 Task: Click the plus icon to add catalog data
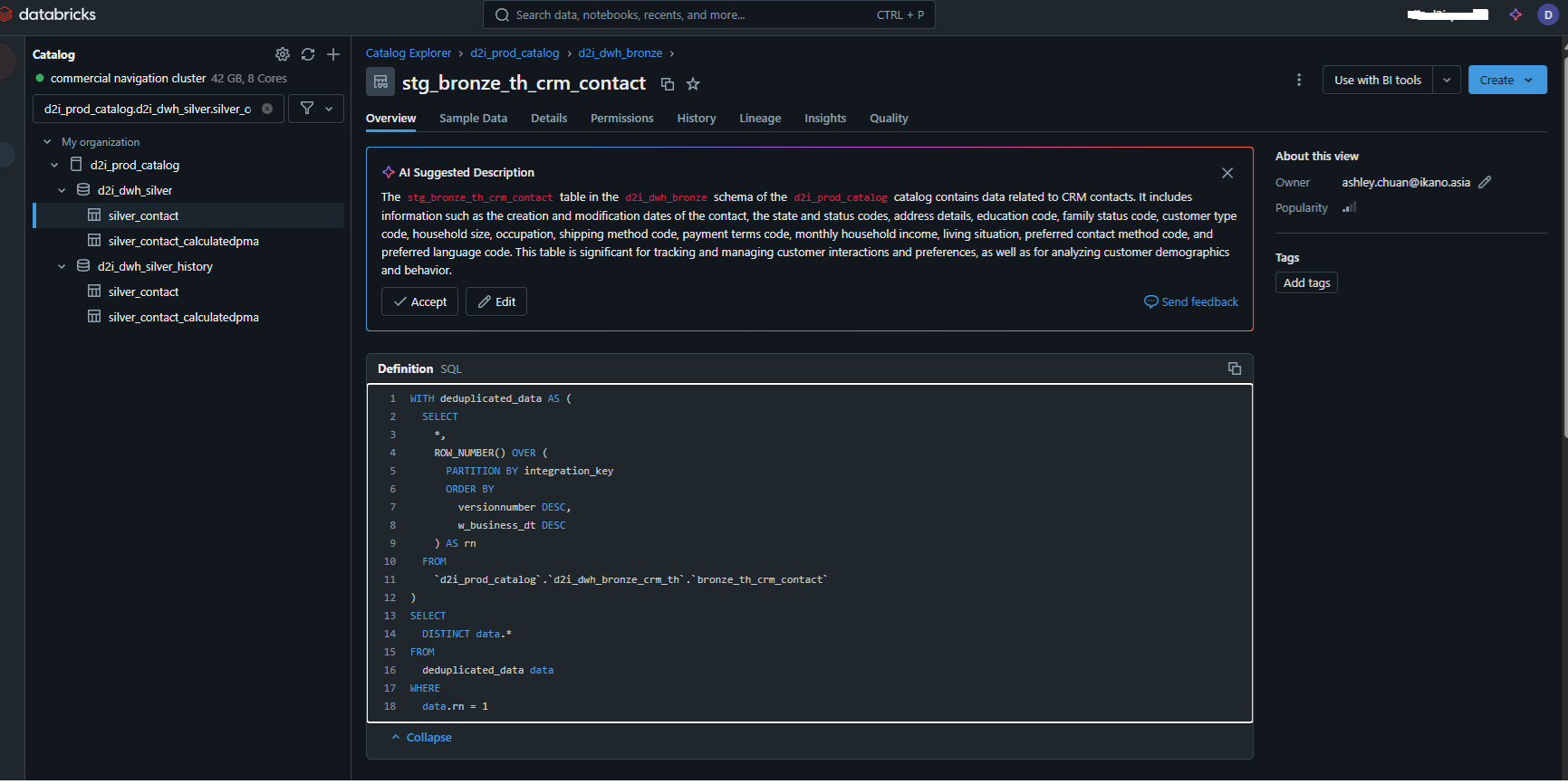point(333,54)
